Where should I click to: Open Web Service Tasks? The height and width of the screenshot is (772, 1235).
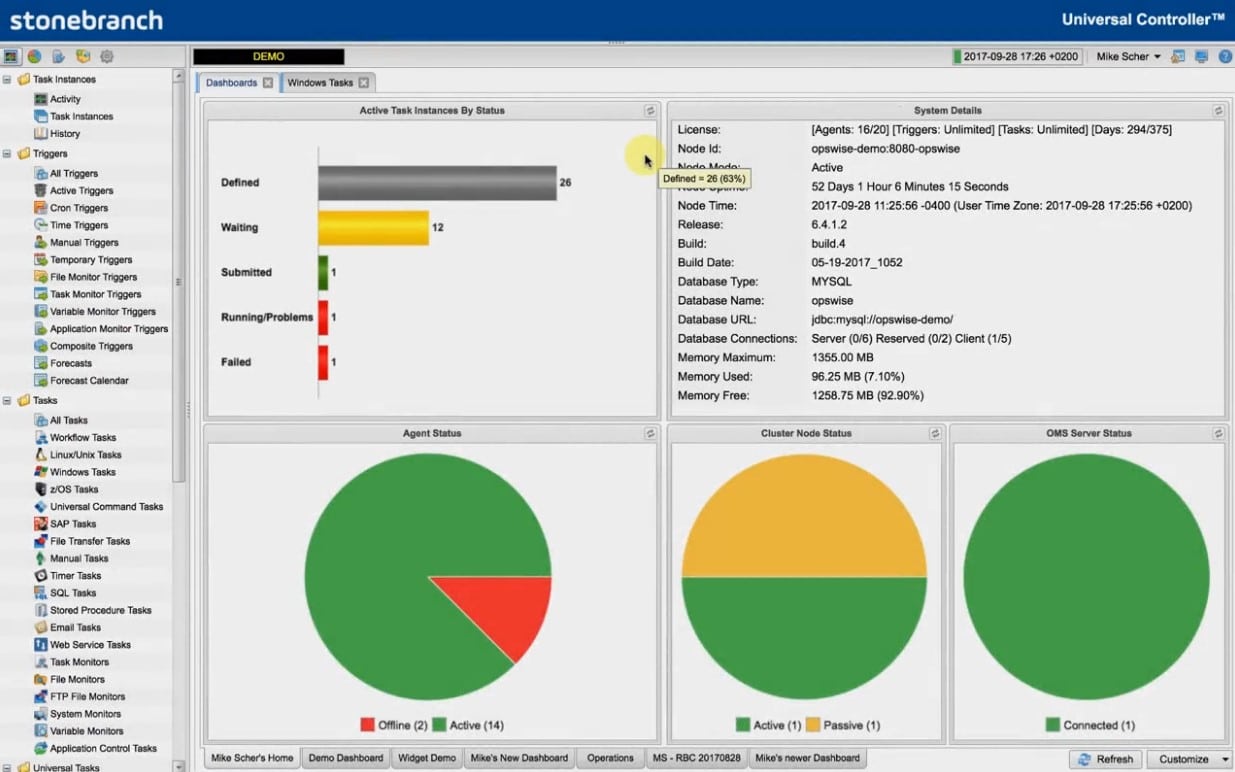(x=91, y=645)
